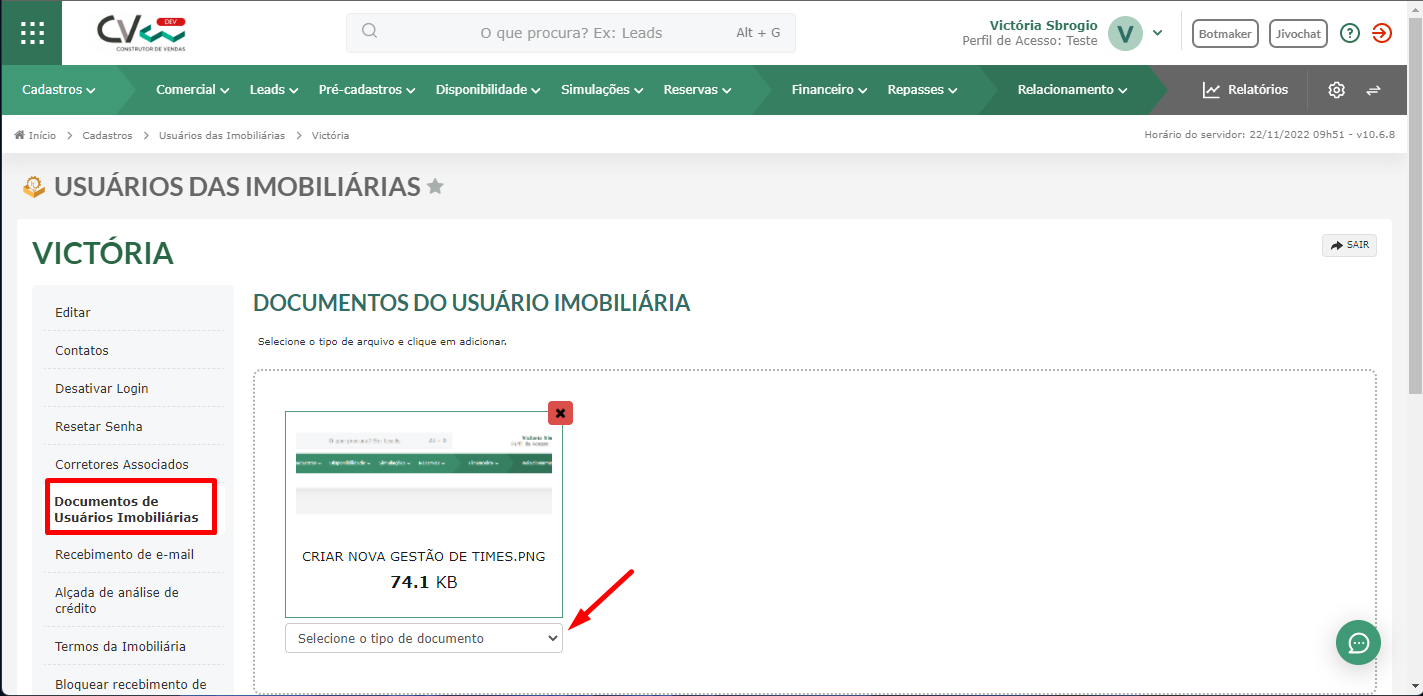Click the '74.1 KB' file size text
This screenshot has width=1423, height=696.
[424, 581]
